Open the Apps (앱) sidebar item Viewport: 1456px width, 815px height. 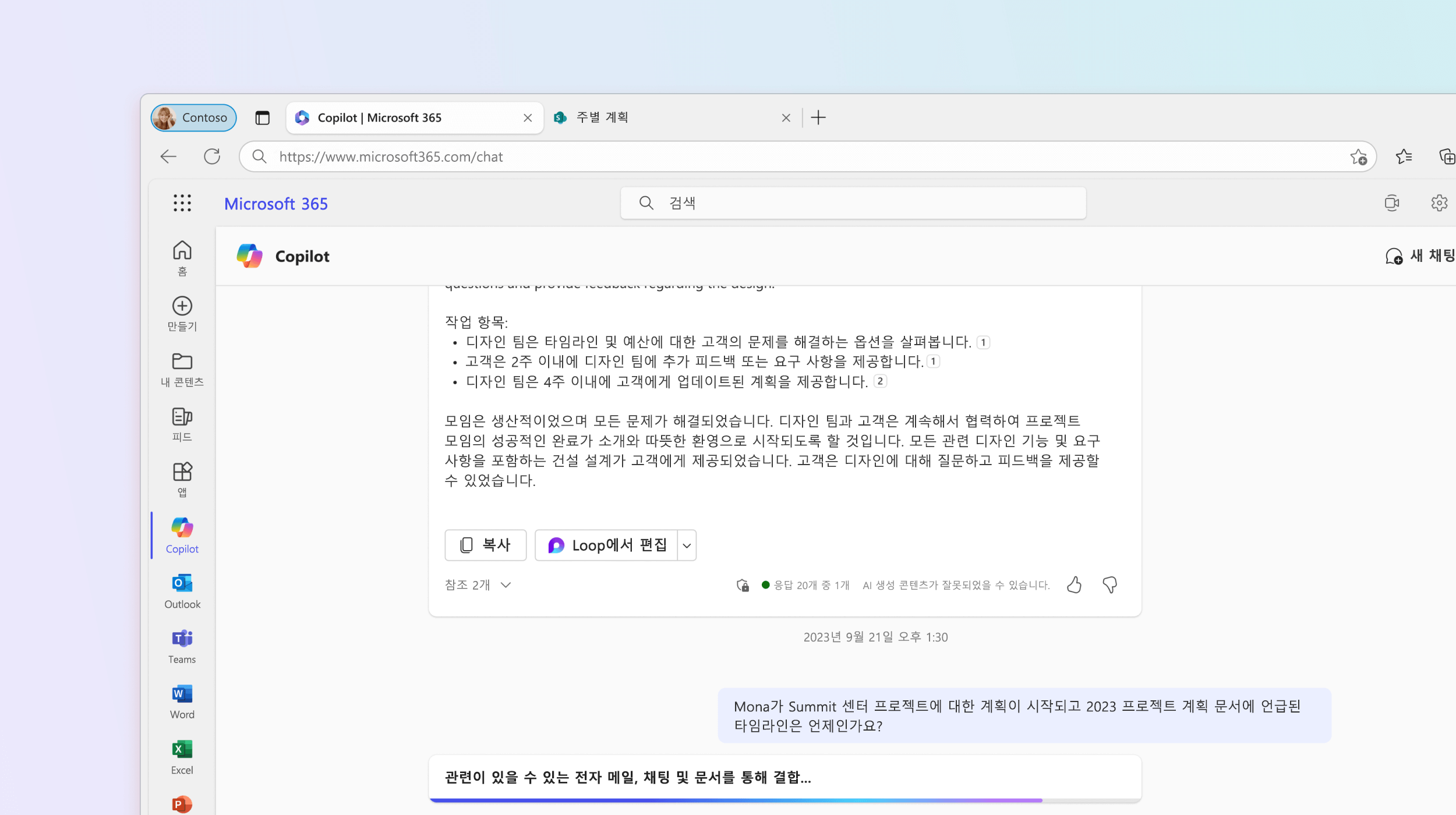pyautogui.click(x=182, y=480)
